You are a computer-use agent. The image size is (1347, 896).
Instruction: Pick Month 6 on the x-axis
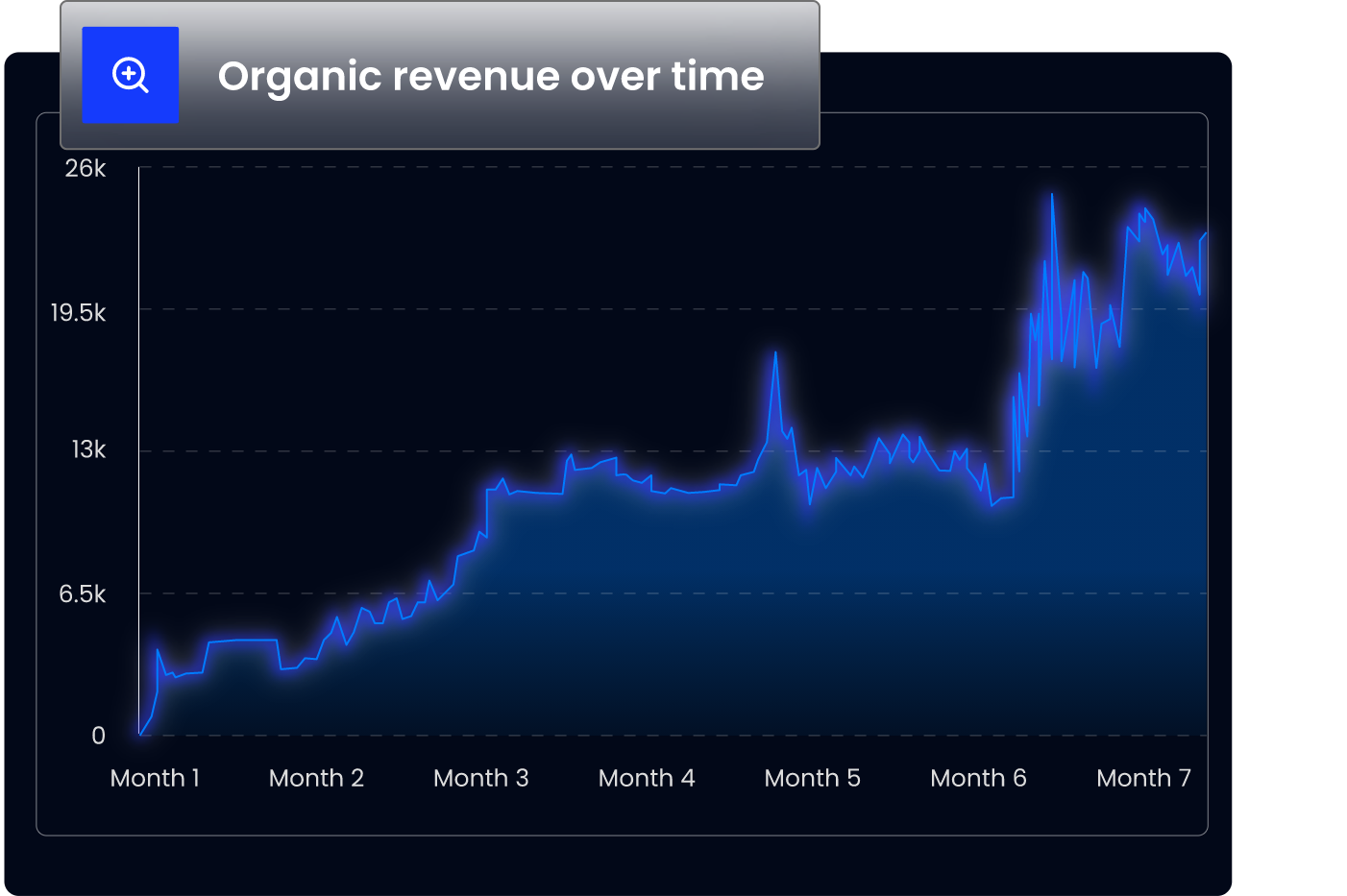click(x=978, y=778)
